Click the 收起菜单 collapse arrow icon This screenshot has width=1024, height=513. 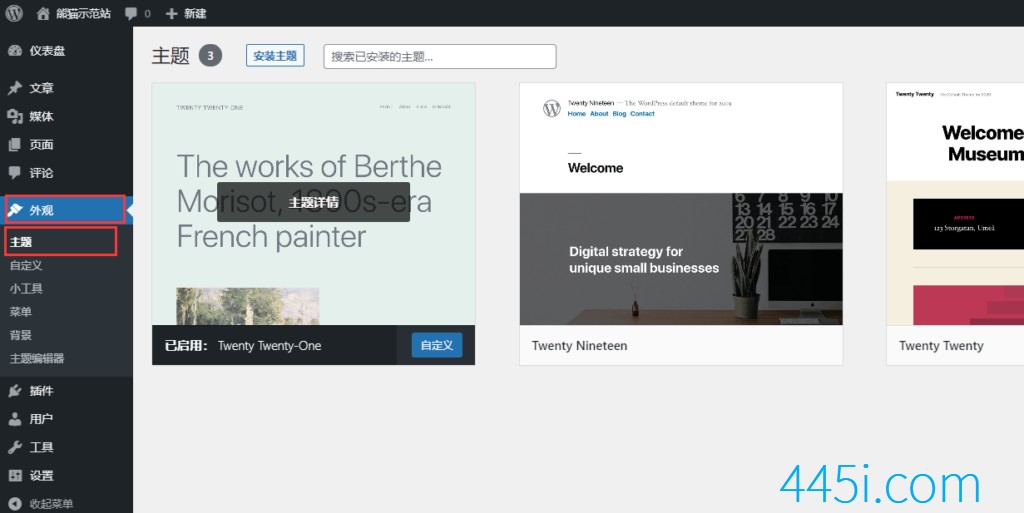15,504
